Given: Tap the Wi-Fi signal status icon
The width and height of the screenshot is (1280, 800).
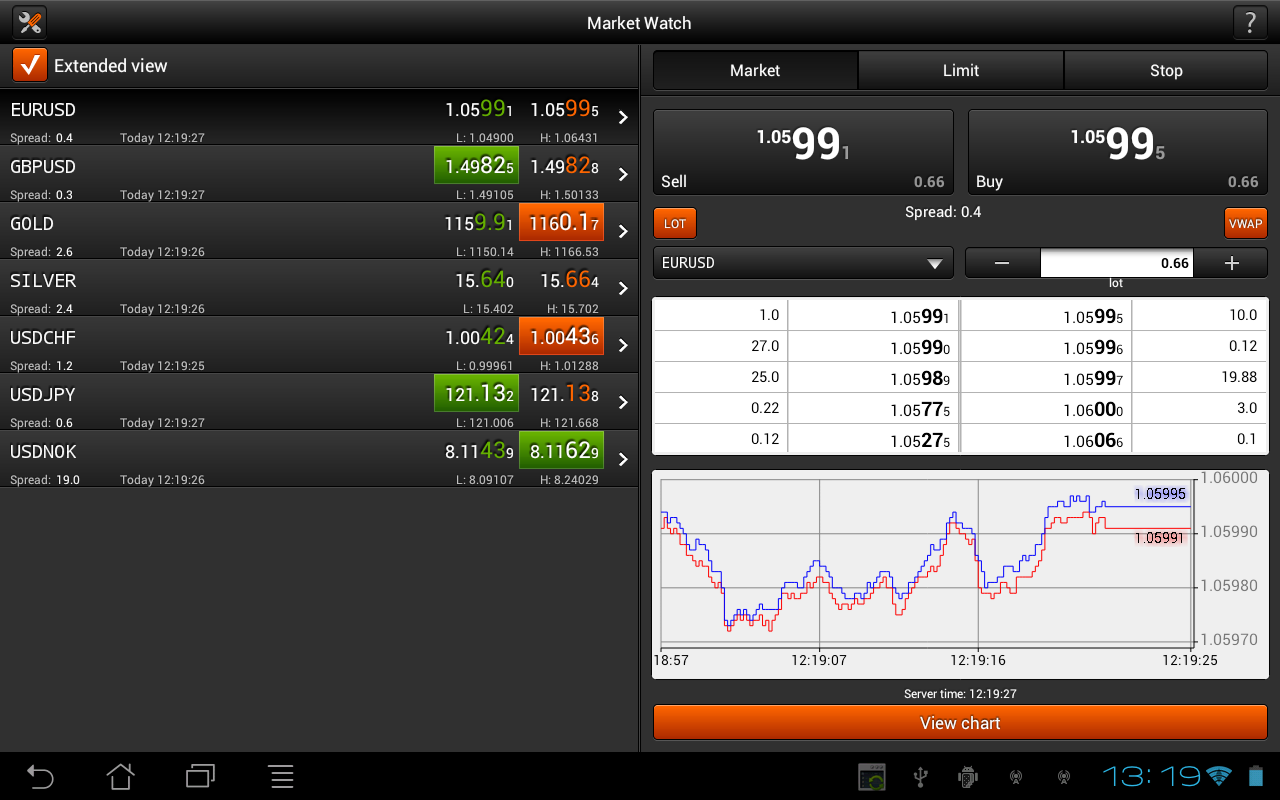Looking at the screenshot, I should (1218, 776).
